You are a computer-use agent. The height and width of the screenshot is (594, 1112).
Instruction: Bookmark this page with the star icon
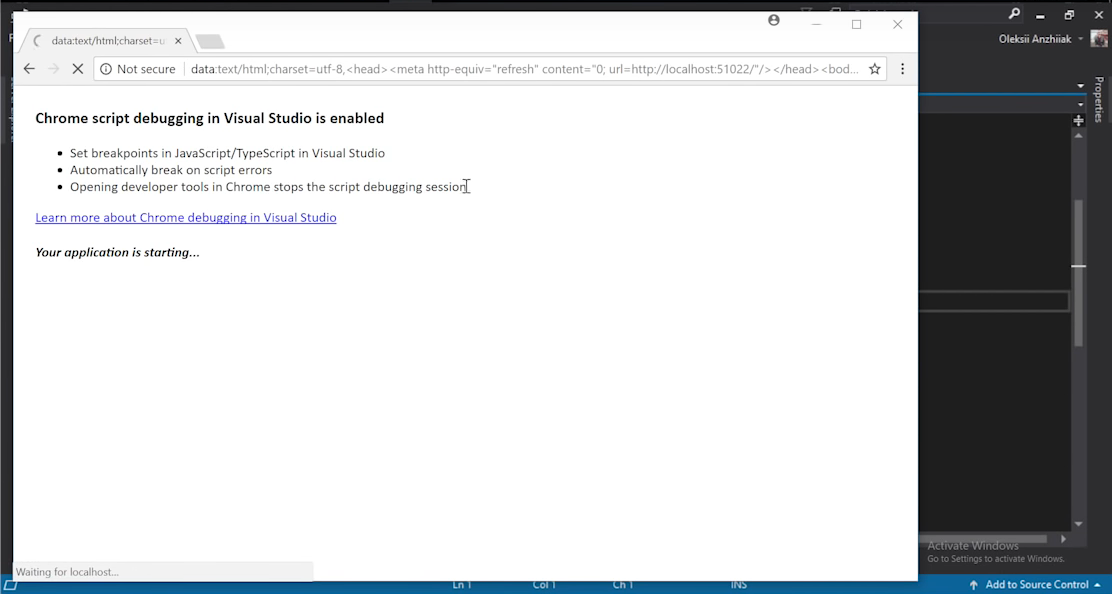[x=874, y=69]
